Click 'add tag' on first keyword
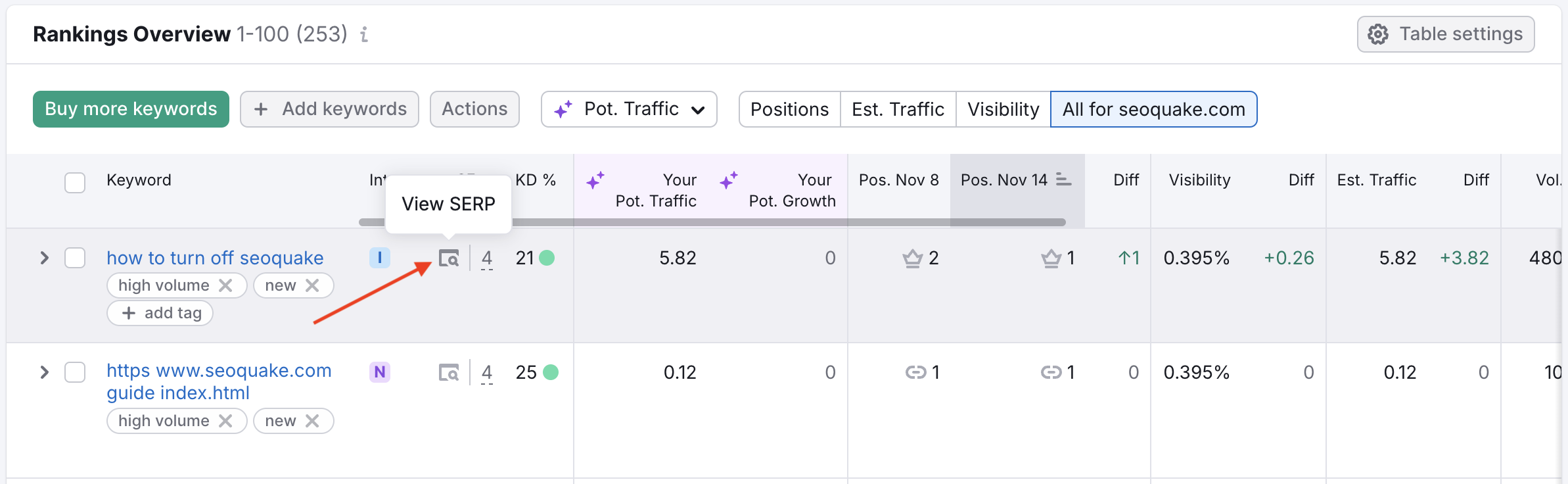This screenshot has width=1568, height=484. pyautogui.click(x=160, y=313)
